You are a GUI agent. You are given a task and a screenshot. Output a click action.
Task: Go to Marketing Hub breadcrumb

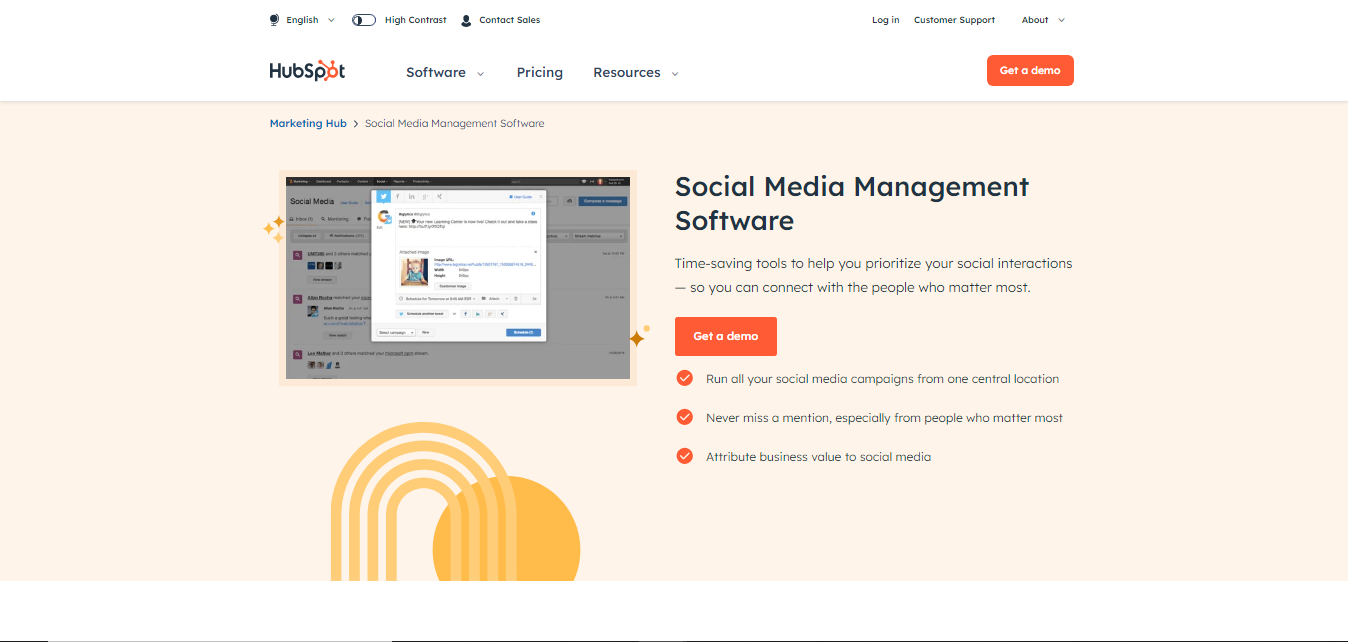point(308,123)
